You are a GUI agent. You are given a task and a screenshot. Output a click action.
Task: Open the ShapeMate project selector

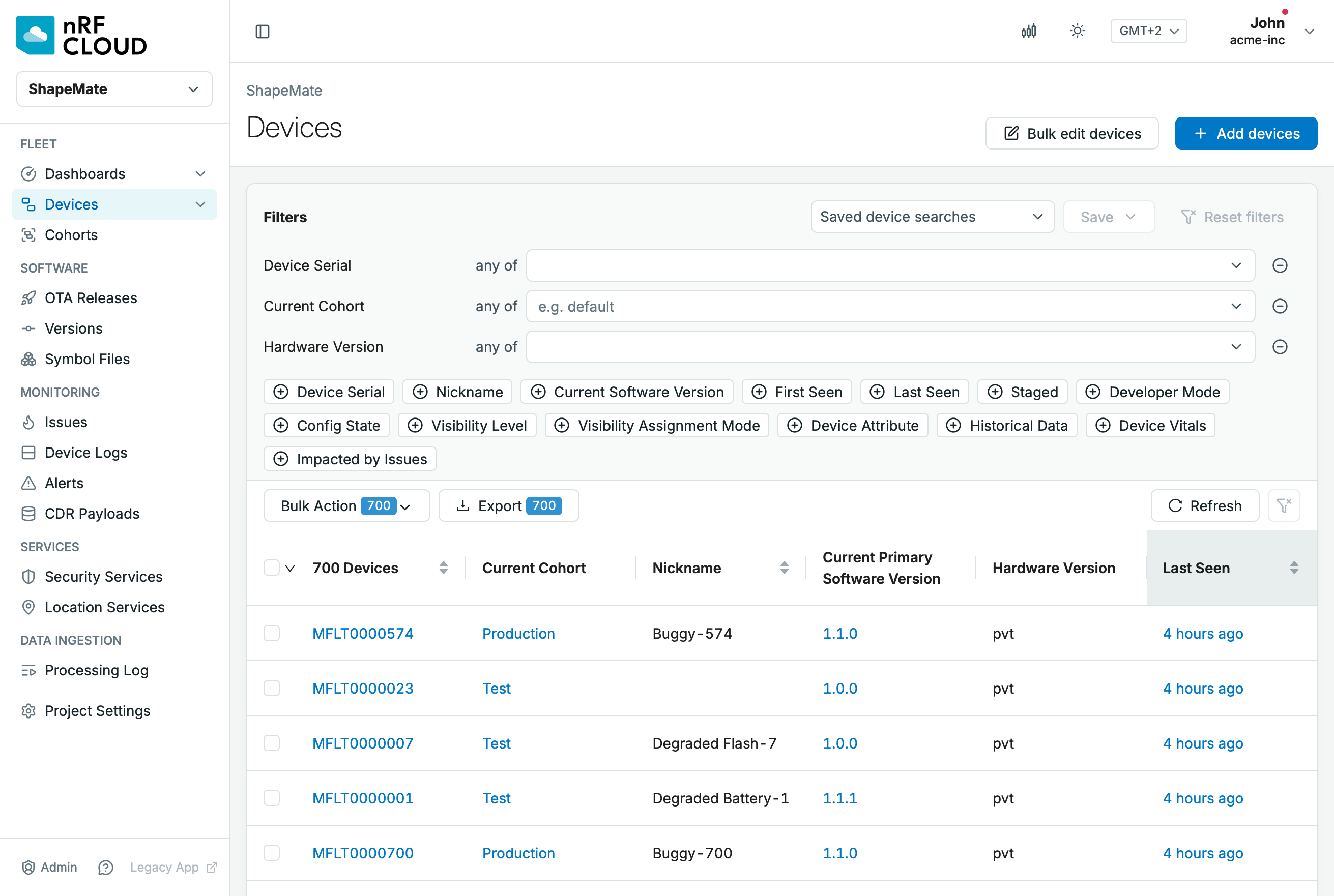coord(114,89)
